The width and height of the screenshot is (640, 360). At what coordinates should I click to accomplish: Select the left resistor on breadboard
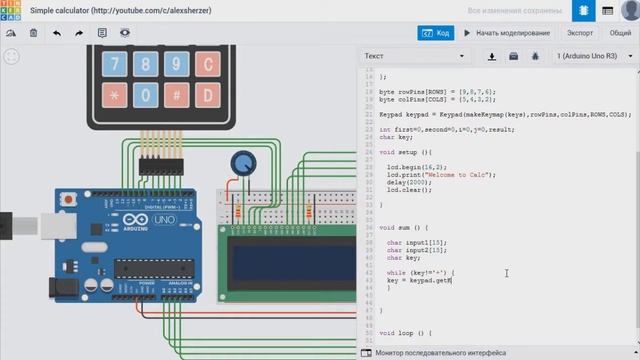[x=238, y=211]
